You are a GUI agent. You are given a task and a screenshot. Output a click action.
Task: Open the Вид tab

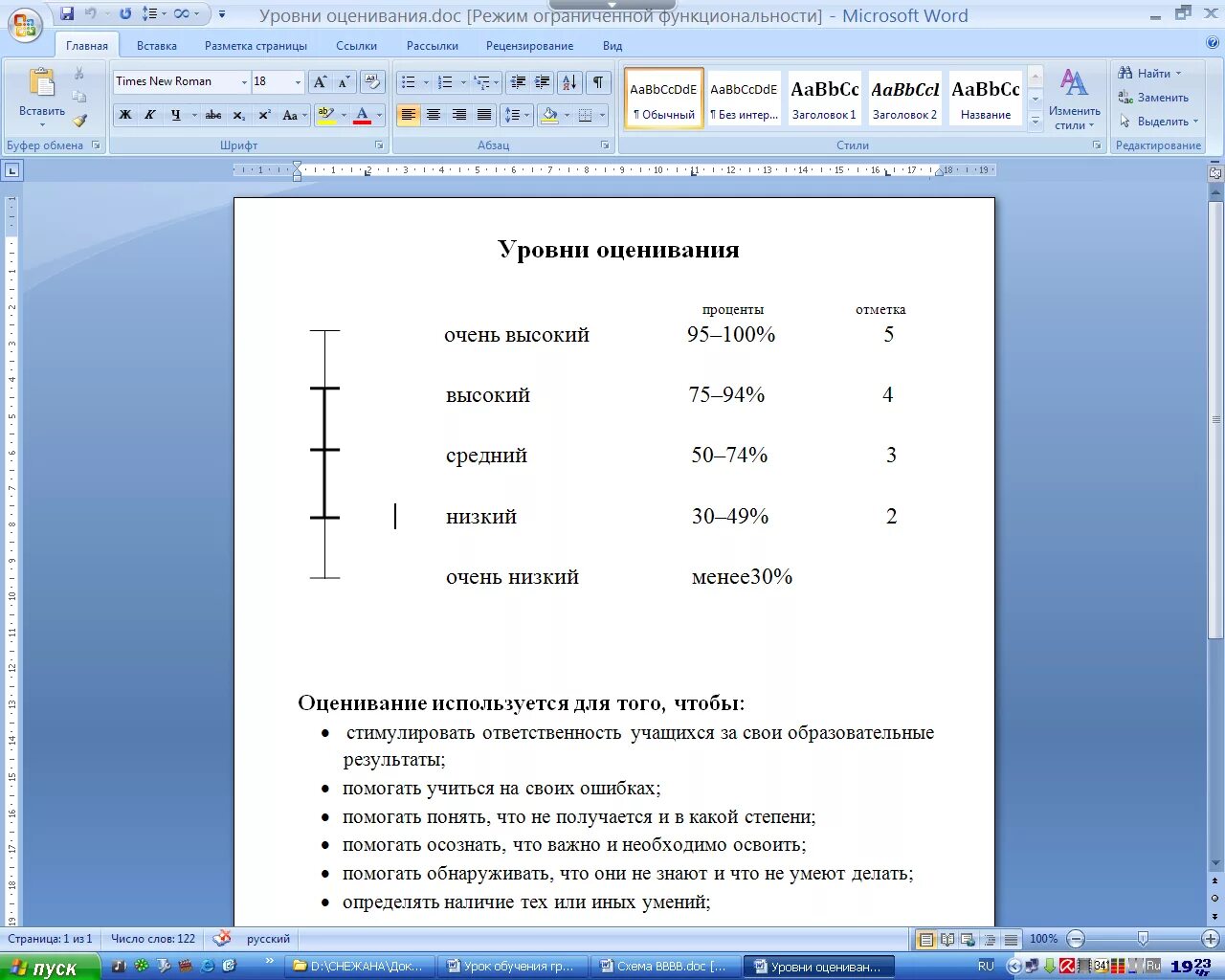pyautogui.click(x=612, y=46)
